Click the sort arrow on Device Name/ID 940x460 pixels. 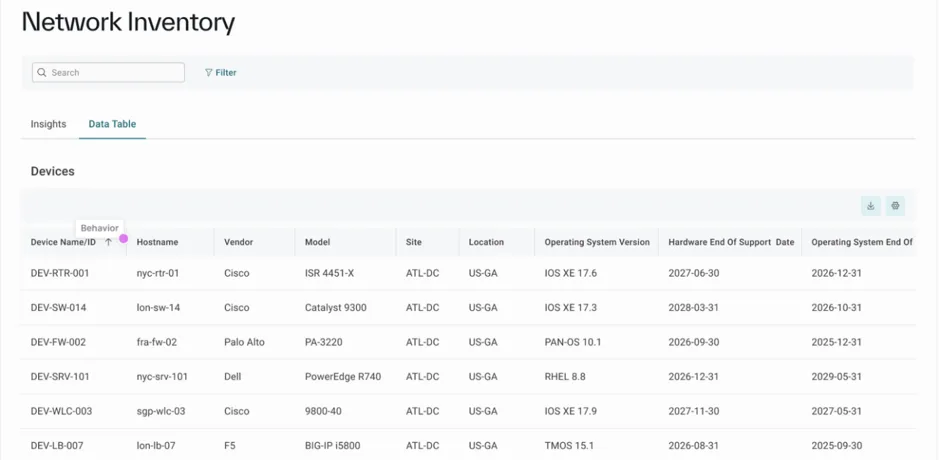(108, 242)
